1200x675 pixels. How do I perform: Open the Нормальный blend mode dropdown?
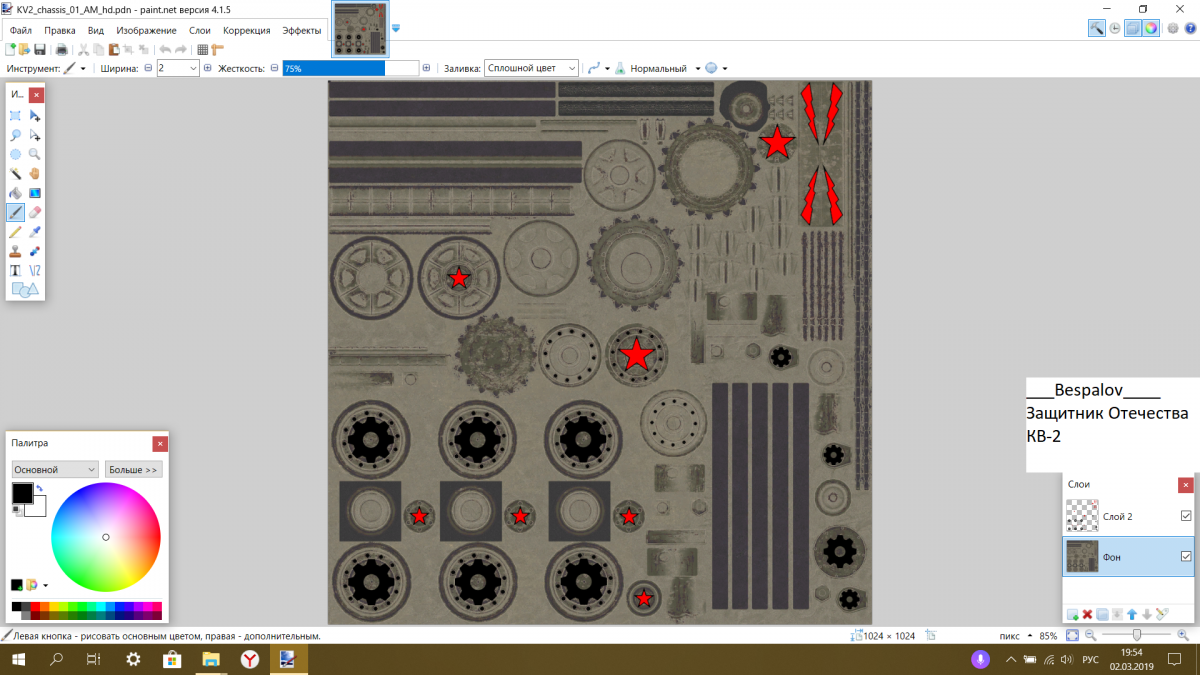(698, 68)
